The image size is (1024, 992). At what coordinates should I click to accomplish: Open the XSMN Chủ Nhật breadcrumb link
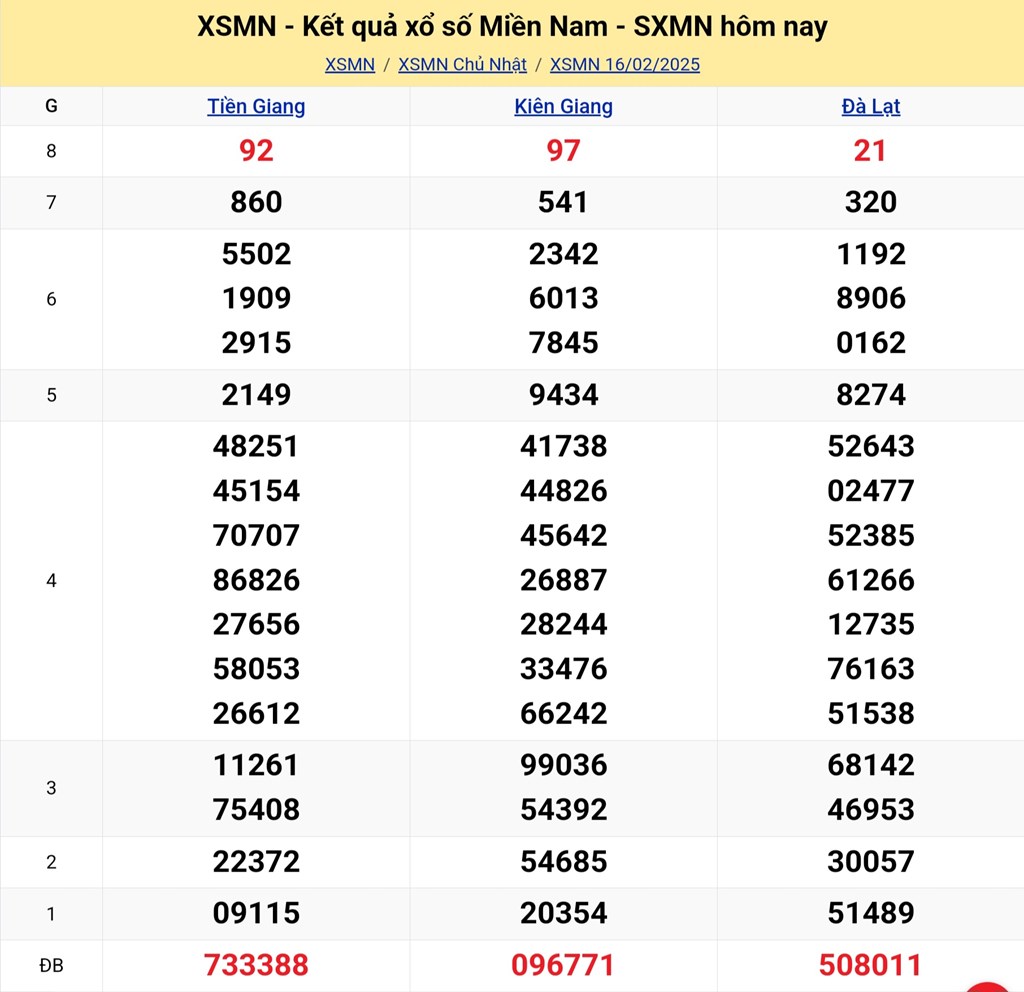click(462, 65)
